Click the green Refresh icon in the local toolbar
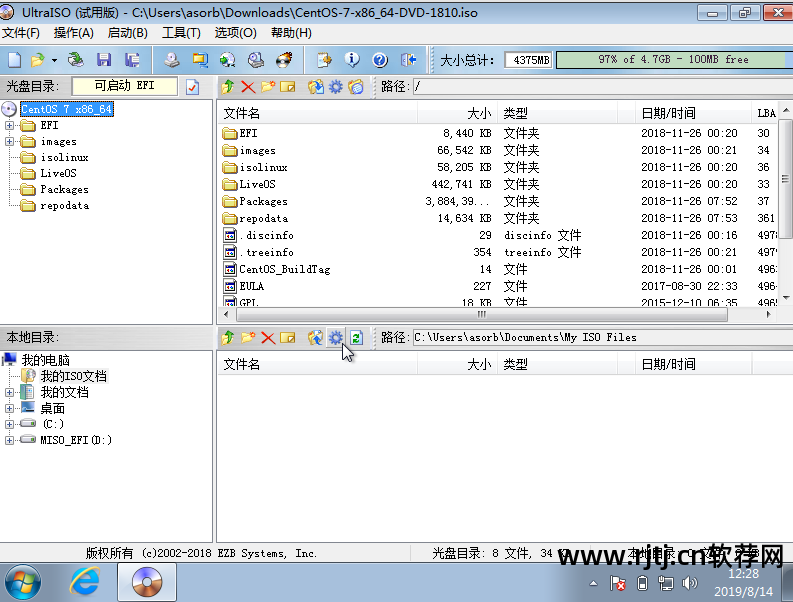 357,337
